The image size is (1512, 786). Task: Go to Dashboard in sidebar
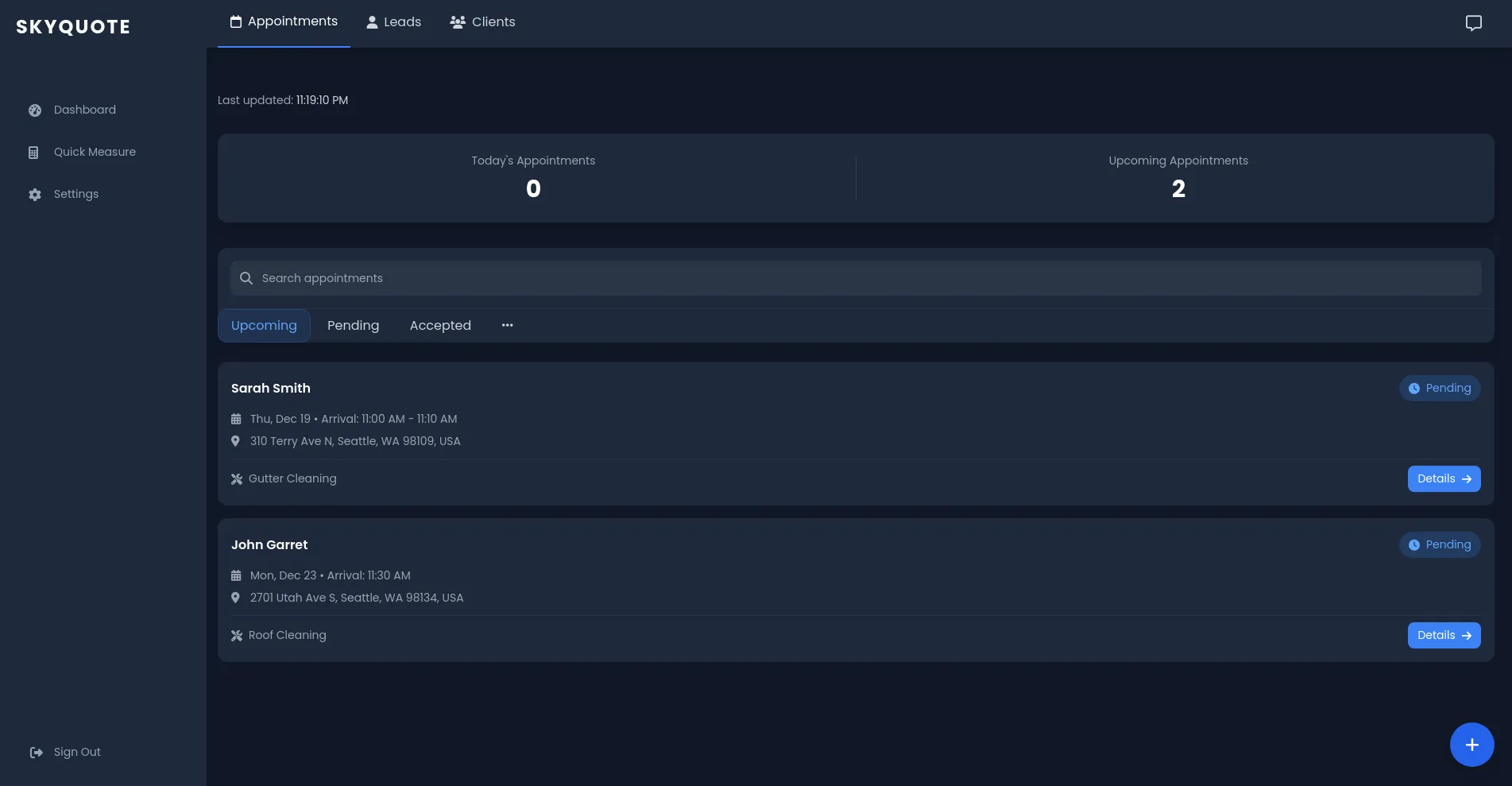point(85,110)
